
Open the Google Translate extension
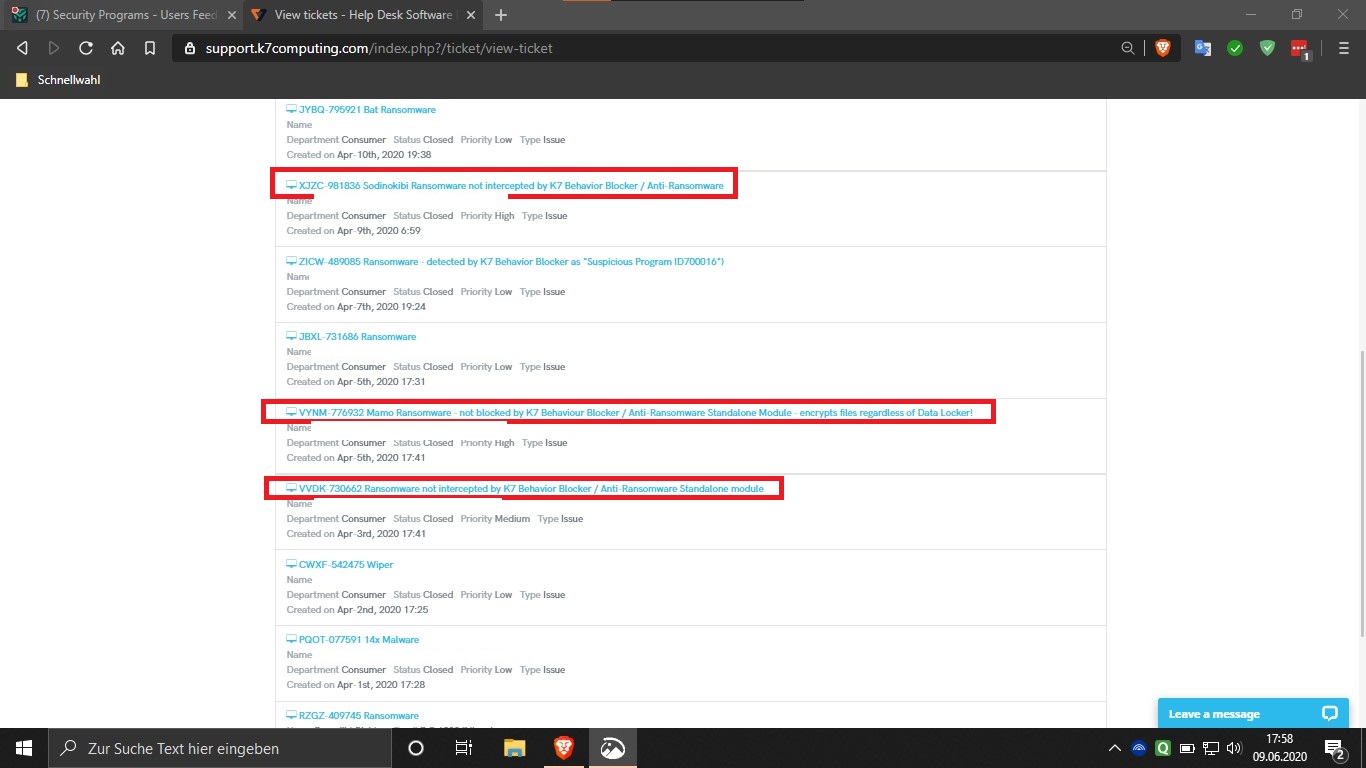coord(1203,48)
